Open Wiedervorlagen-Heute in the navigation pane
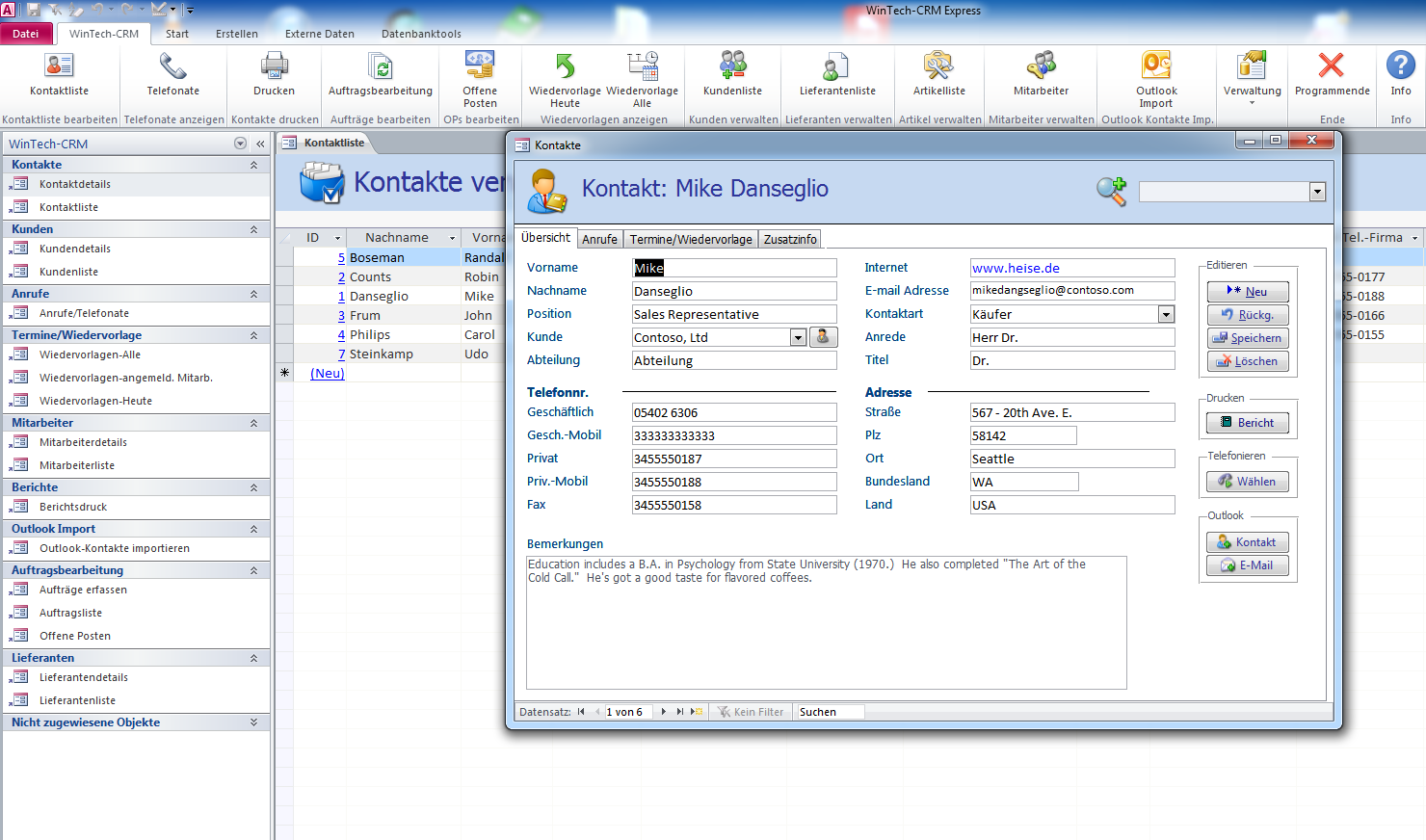The width and height of the screenshot is (1426, 840). 95,401
